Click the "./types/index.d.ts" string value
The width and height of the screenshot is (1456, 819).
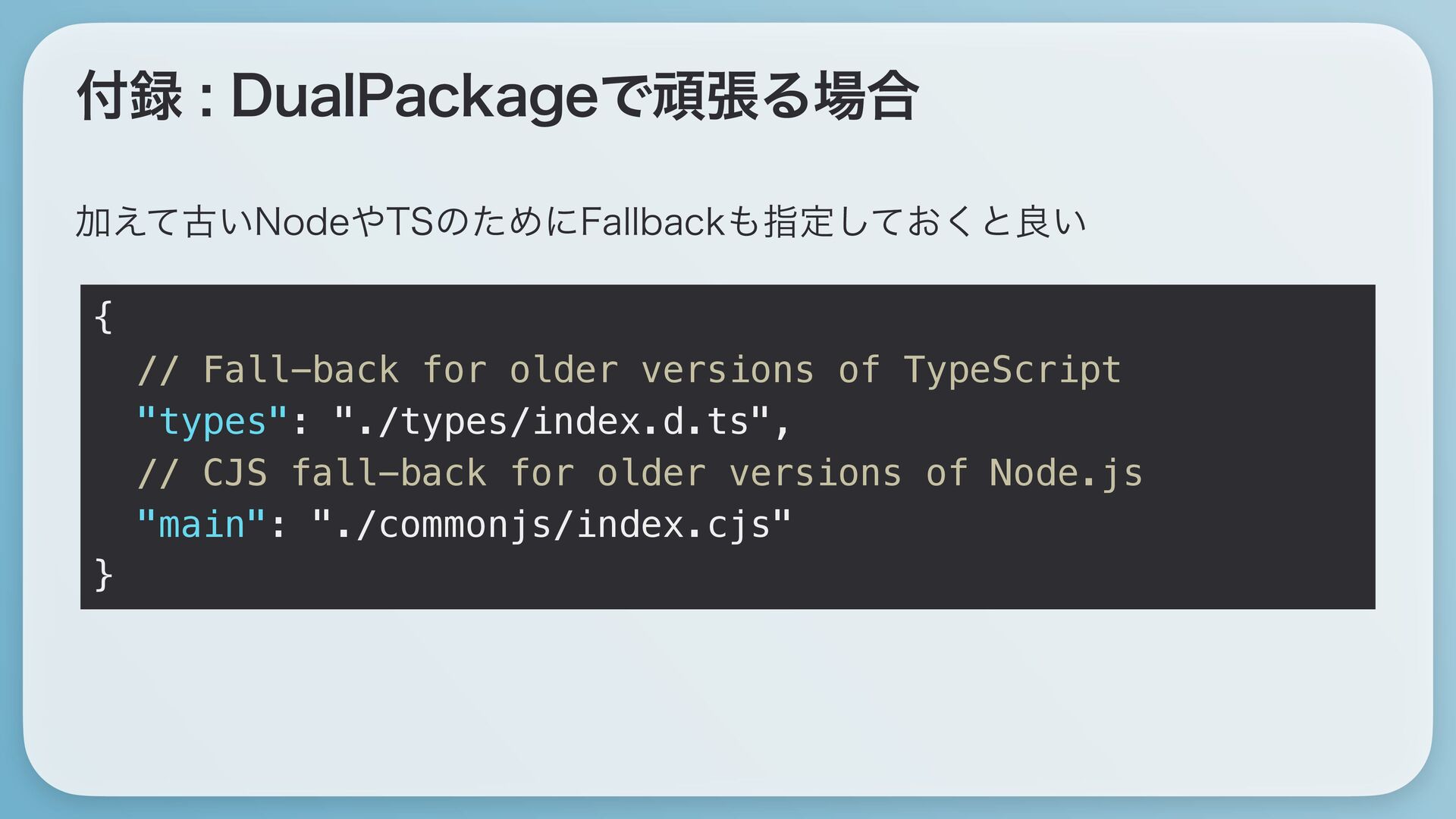tap(552, 422)
